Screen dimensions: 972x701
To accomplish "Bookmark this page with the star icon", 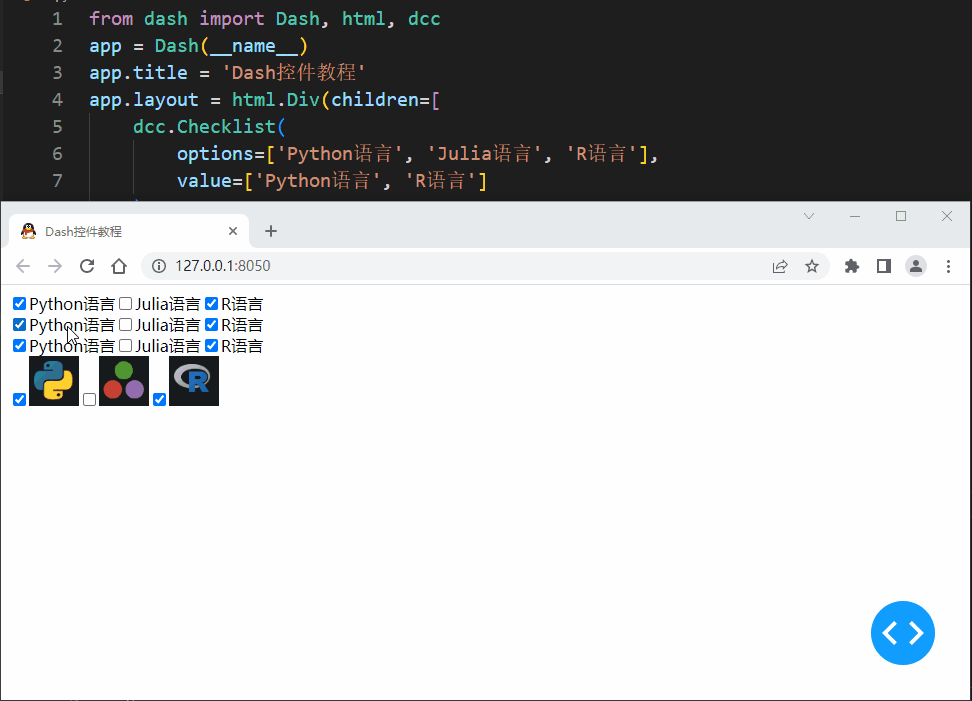I will (x=812, y=266).
